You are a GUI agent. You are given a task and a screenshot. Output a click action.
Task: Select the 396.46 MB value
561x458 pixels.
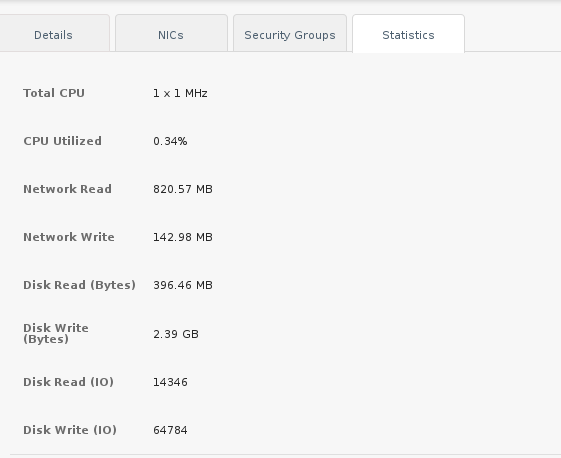[183, 285]
